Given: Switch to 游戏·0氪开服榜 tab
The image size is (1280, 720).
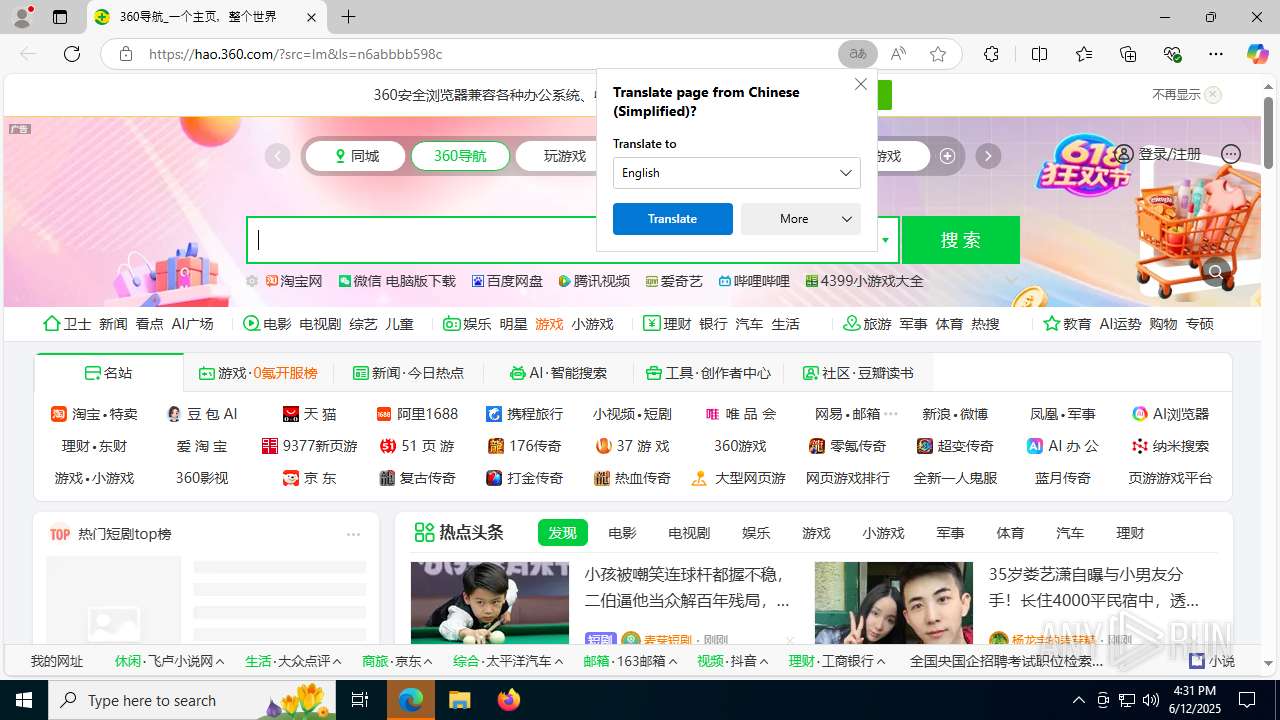Looking at the screenshot, I should click(258, 373).
